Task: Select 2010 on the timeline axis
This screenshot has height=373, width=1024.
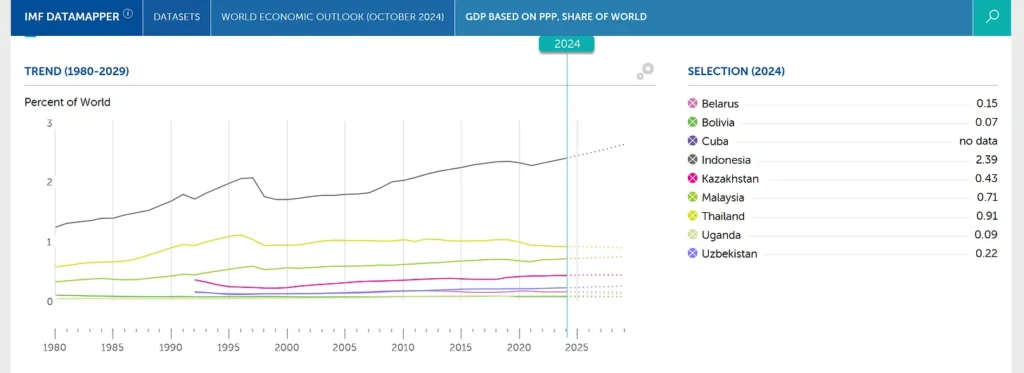Action: [403, 348]
